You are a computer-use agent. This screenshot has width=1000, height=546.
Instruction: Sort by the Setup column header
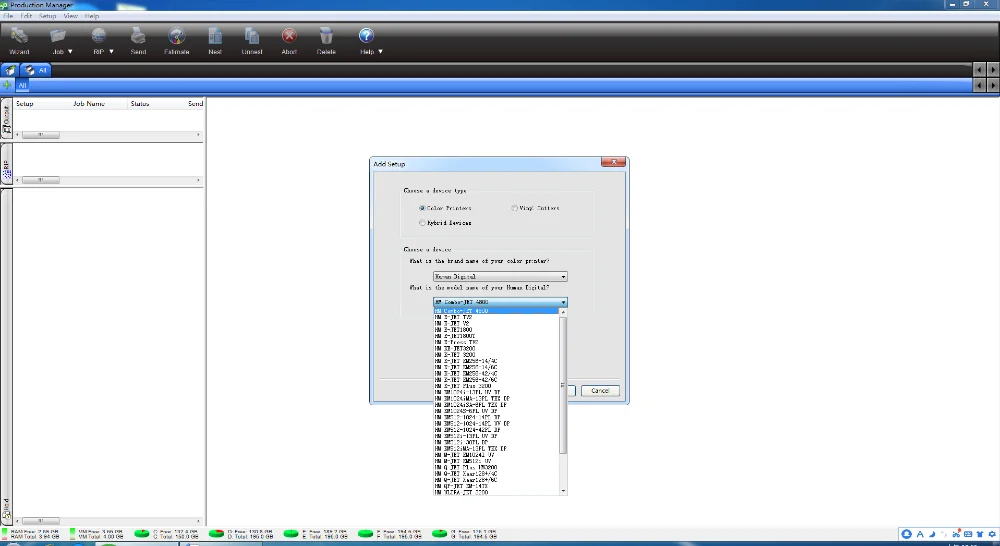point(24,103)
